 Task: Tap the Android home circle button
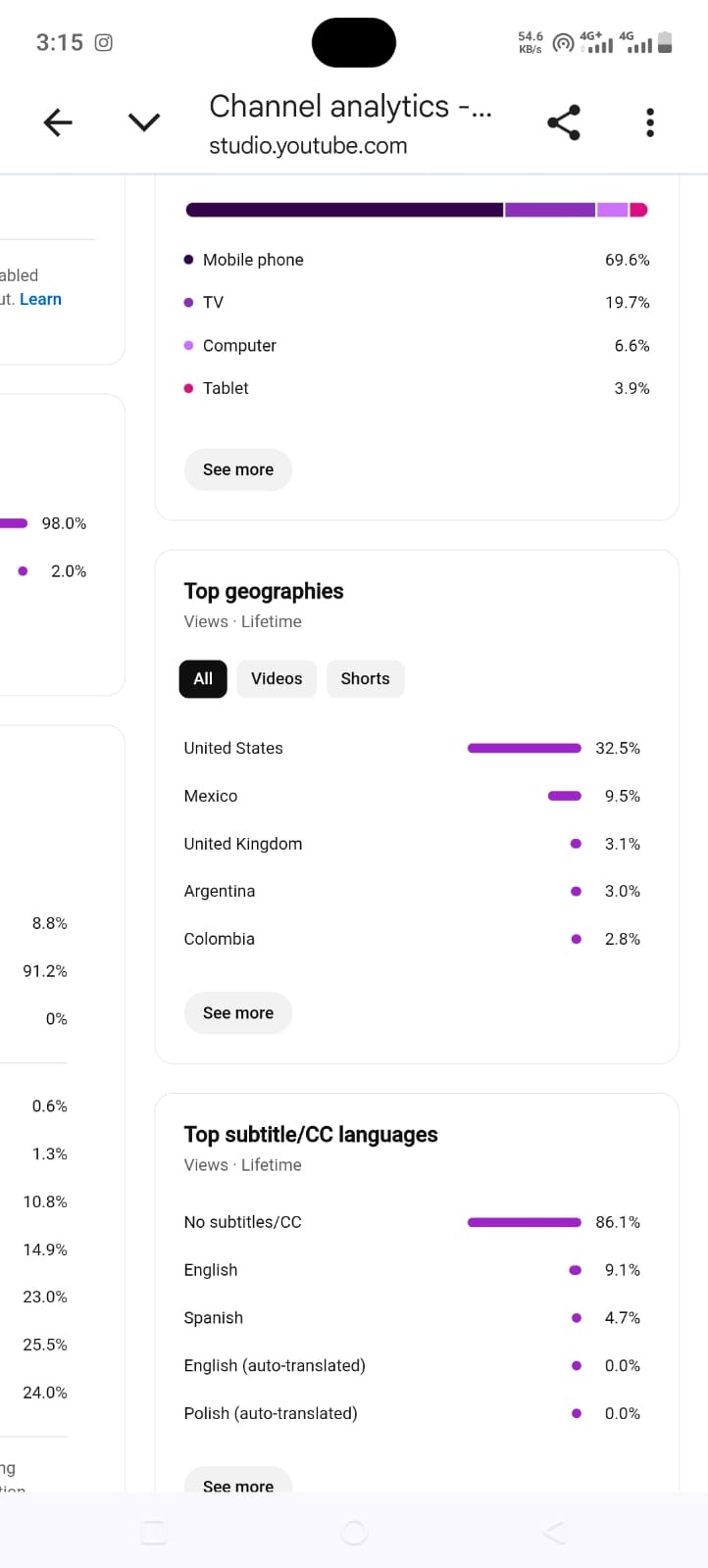point(354,1532)
